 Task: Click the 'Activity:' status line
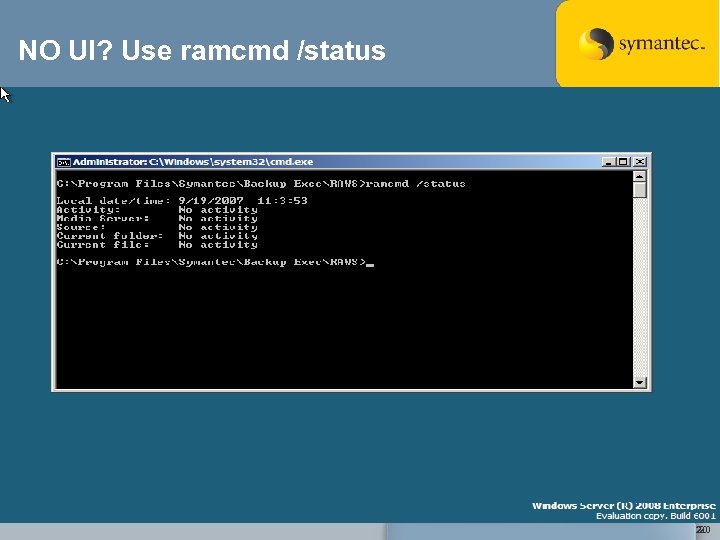coord(157,210)
